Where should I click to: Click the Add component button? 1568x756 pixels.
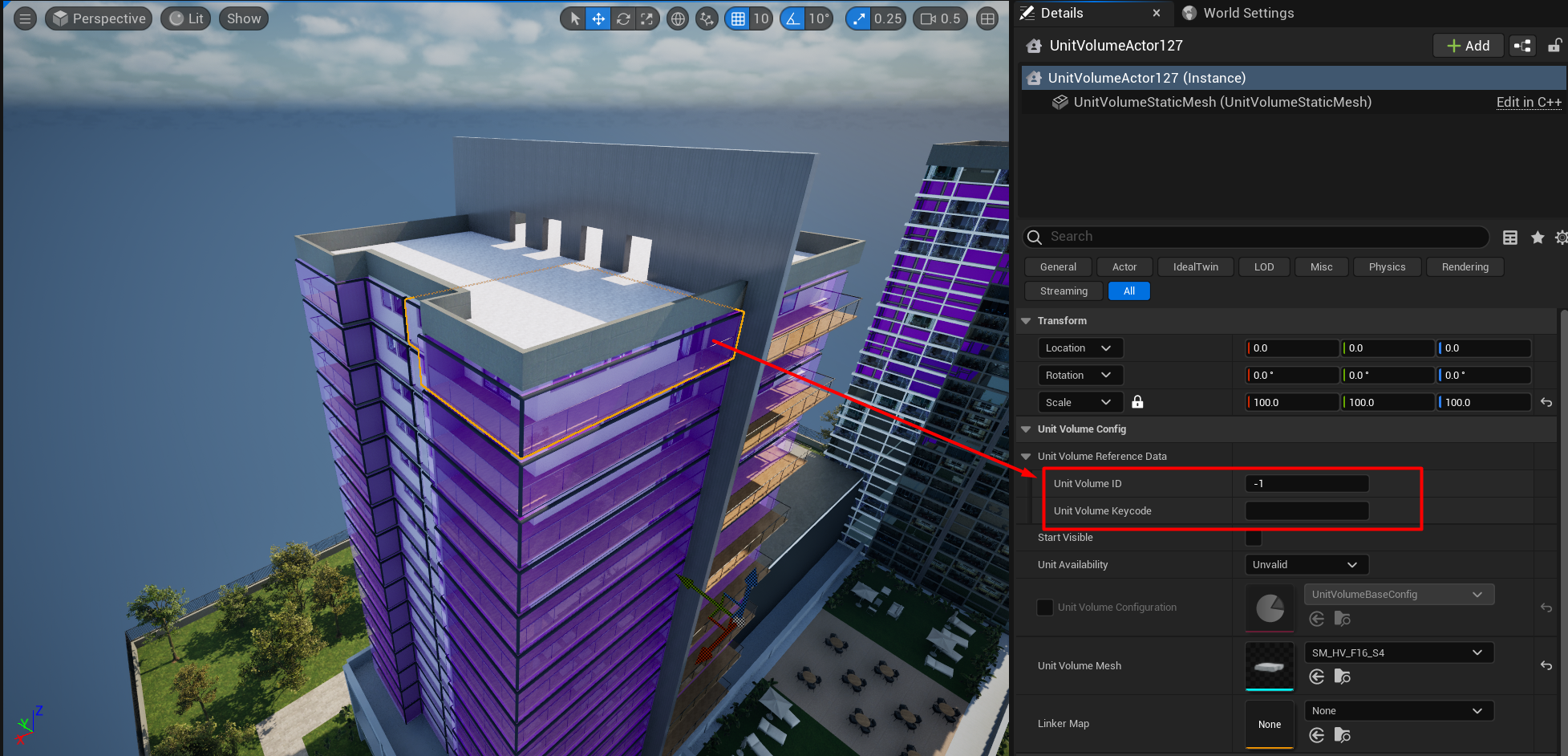coord(1468,46)
